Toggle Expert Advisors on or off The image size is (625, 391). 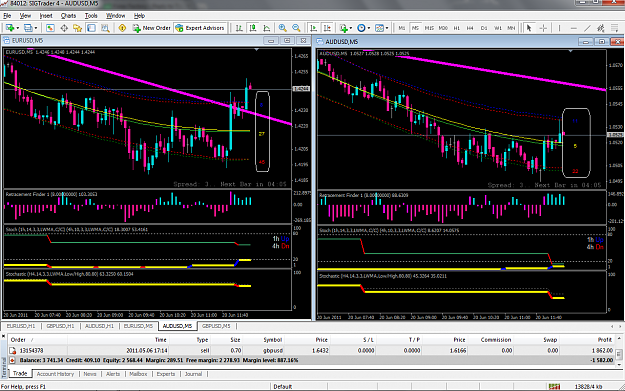[200, 28]
